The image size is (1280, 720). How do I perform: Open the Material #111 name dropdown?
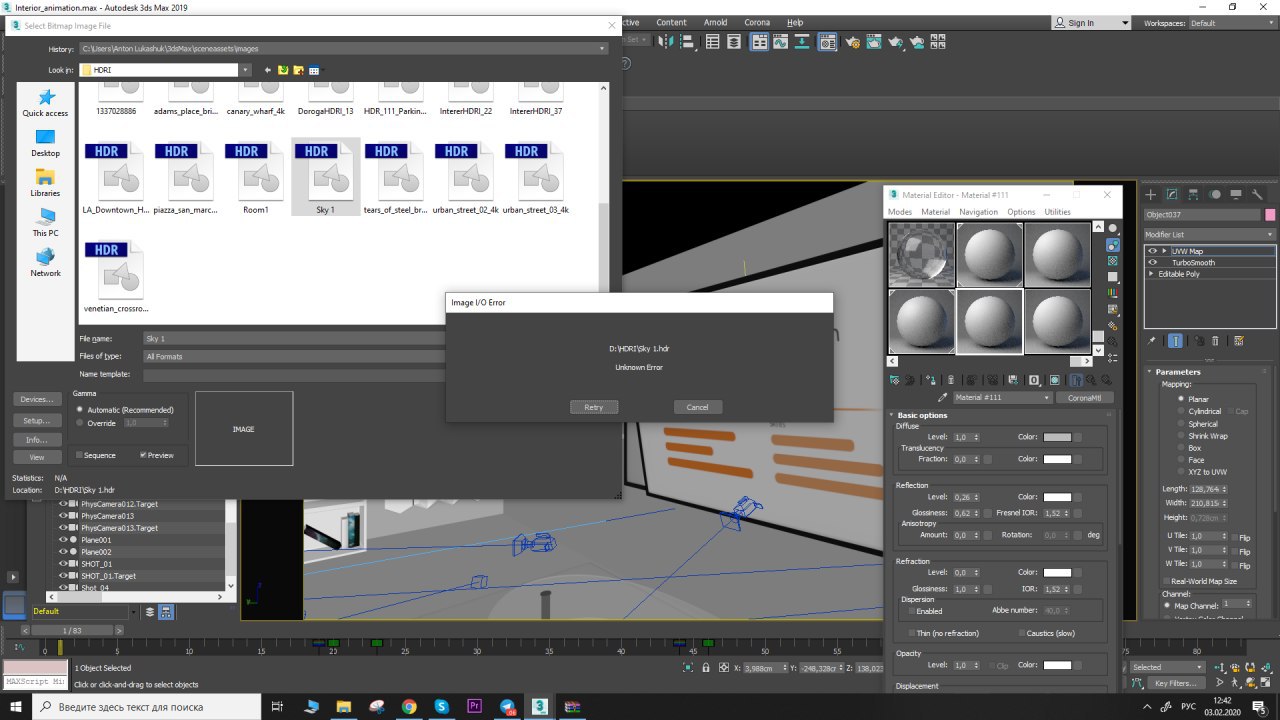(1046, 398)
